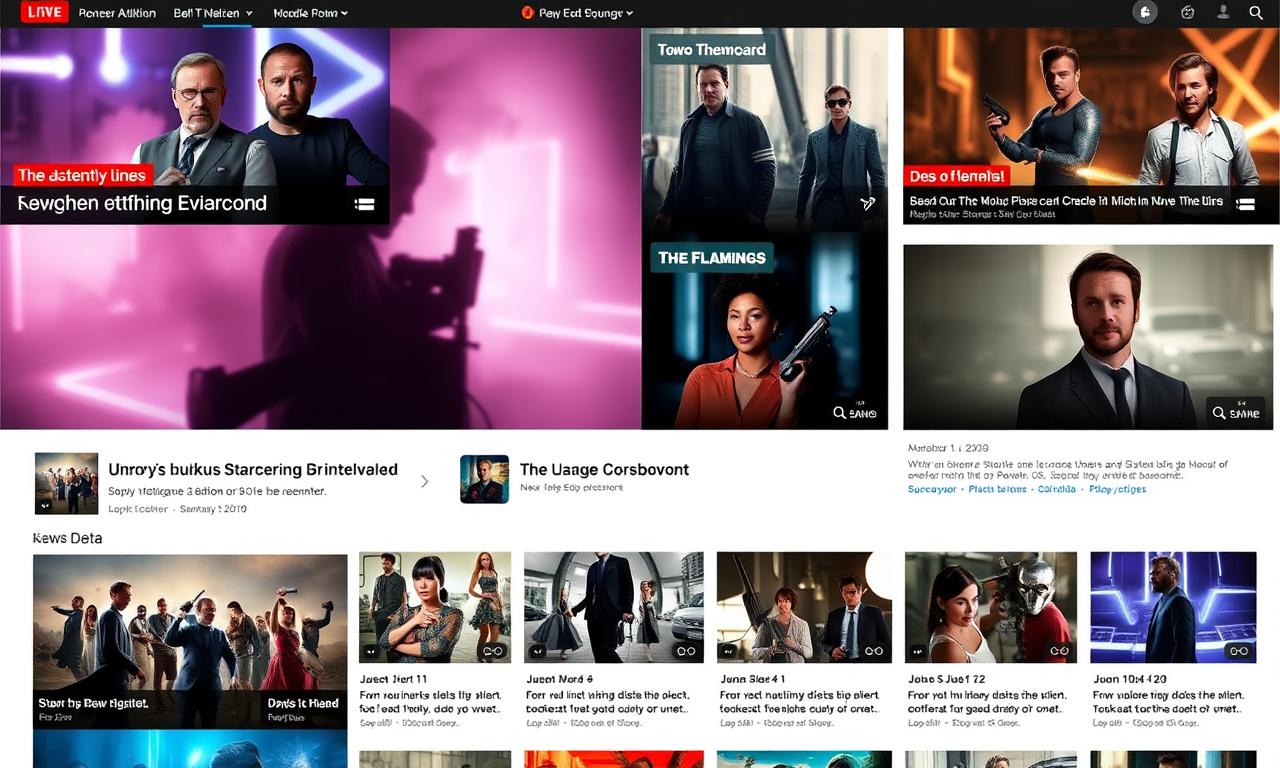Open the Succaysor link
Image resolution: width=1280 pixels, height=768 pixels.
pos(931,489)
